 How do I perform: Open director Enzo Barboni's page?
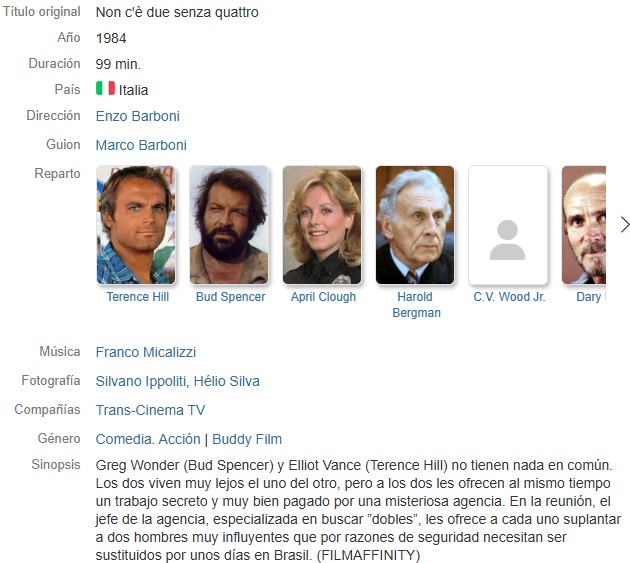click(137, 116)
